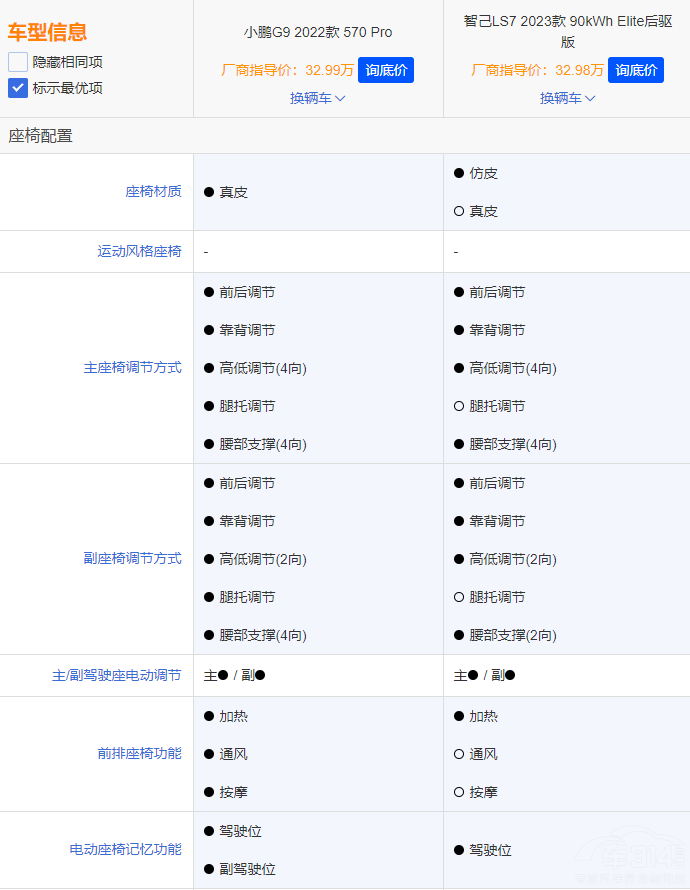Open the 小鹏G9 2022款 570 Pro title

(x=318, y=32)
